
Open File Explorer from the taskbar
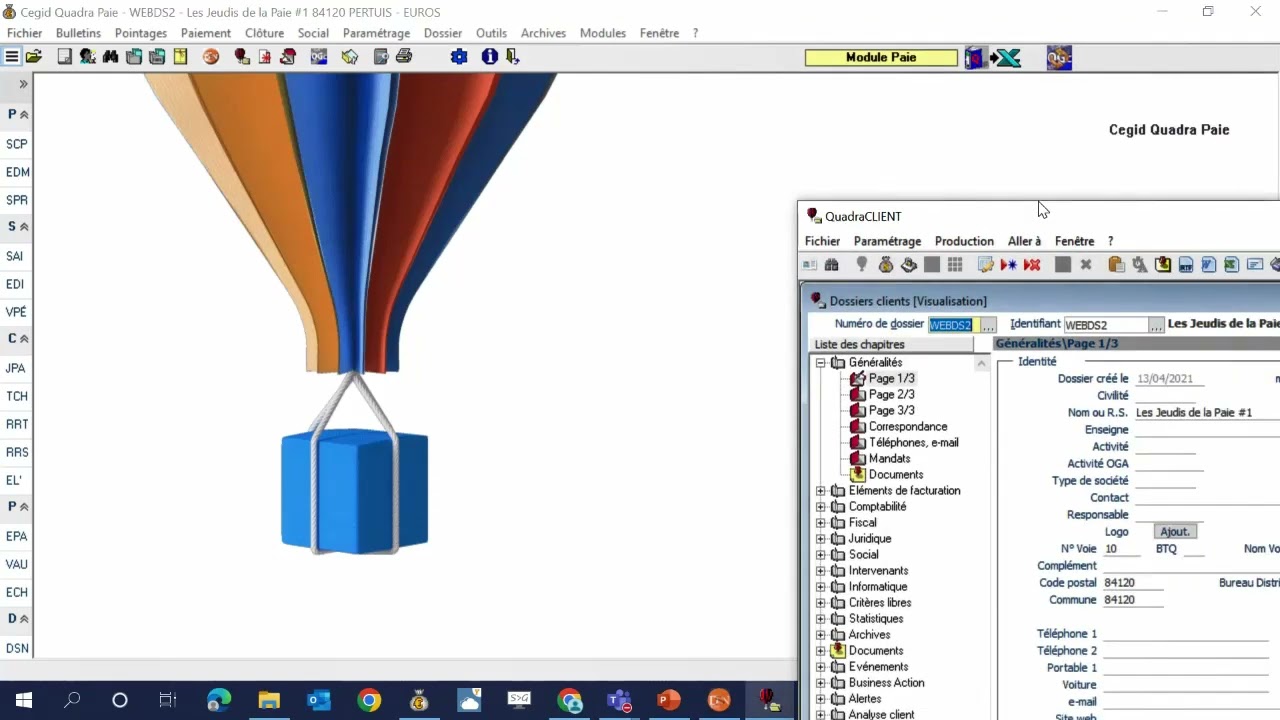[x=269, y=700]
